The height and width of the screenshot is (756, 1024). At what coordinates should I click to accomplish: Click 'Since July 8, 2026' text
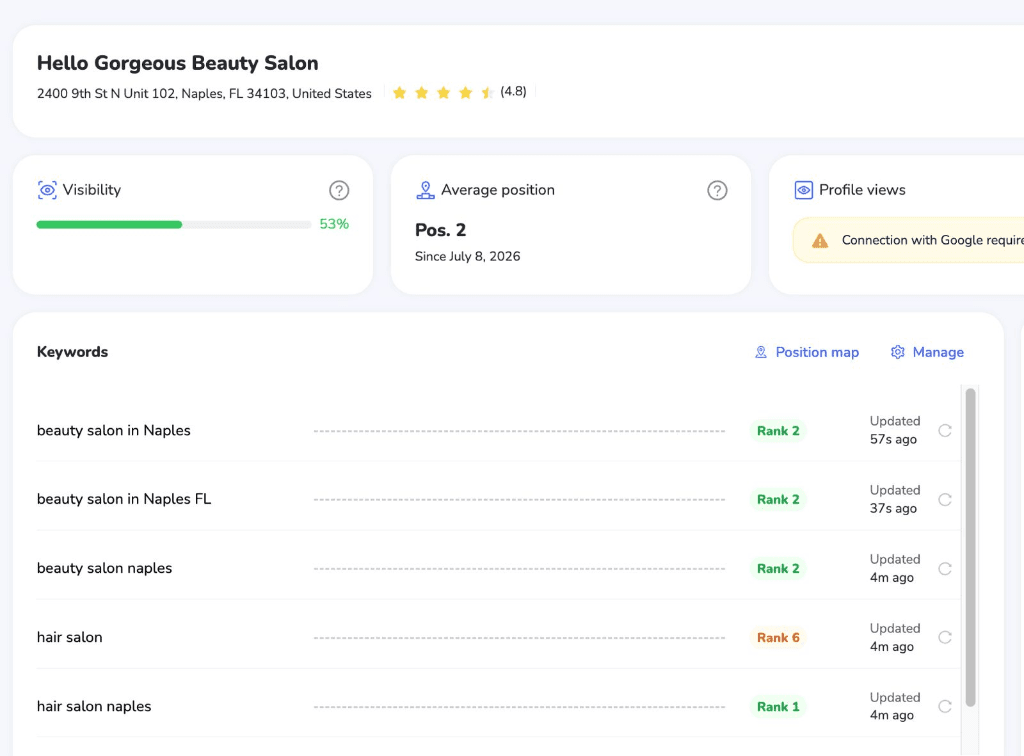[x=468, y=257]
